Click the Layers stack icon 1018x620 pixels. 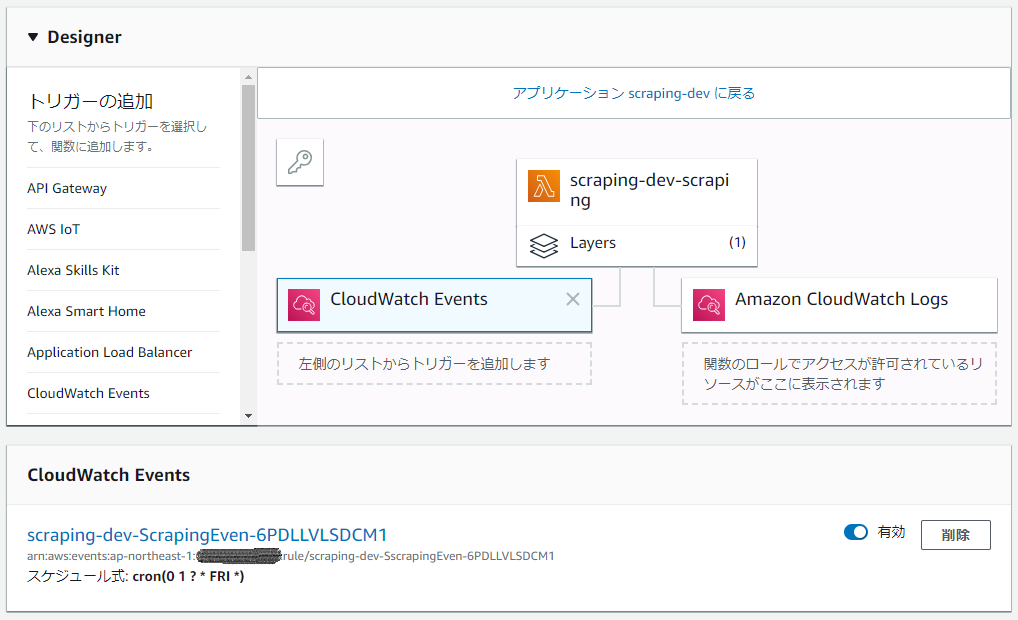click(543, 245)
